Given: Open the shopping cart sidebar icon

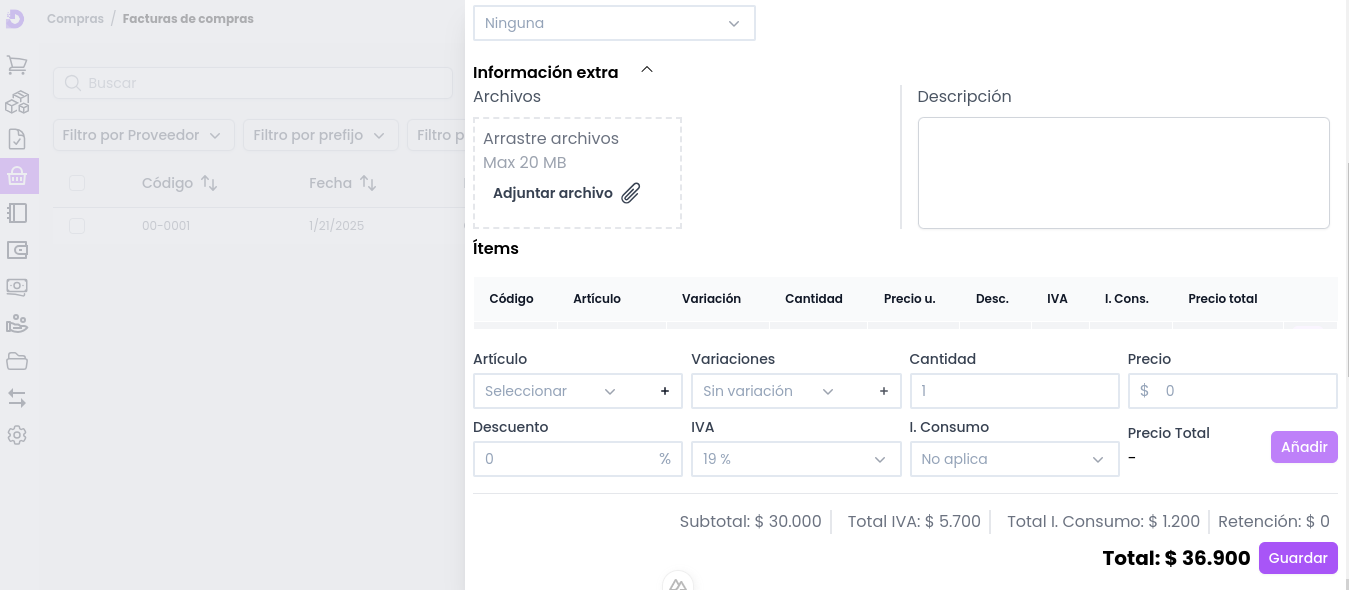Looking at the screenshot, I should pos(17,65).
